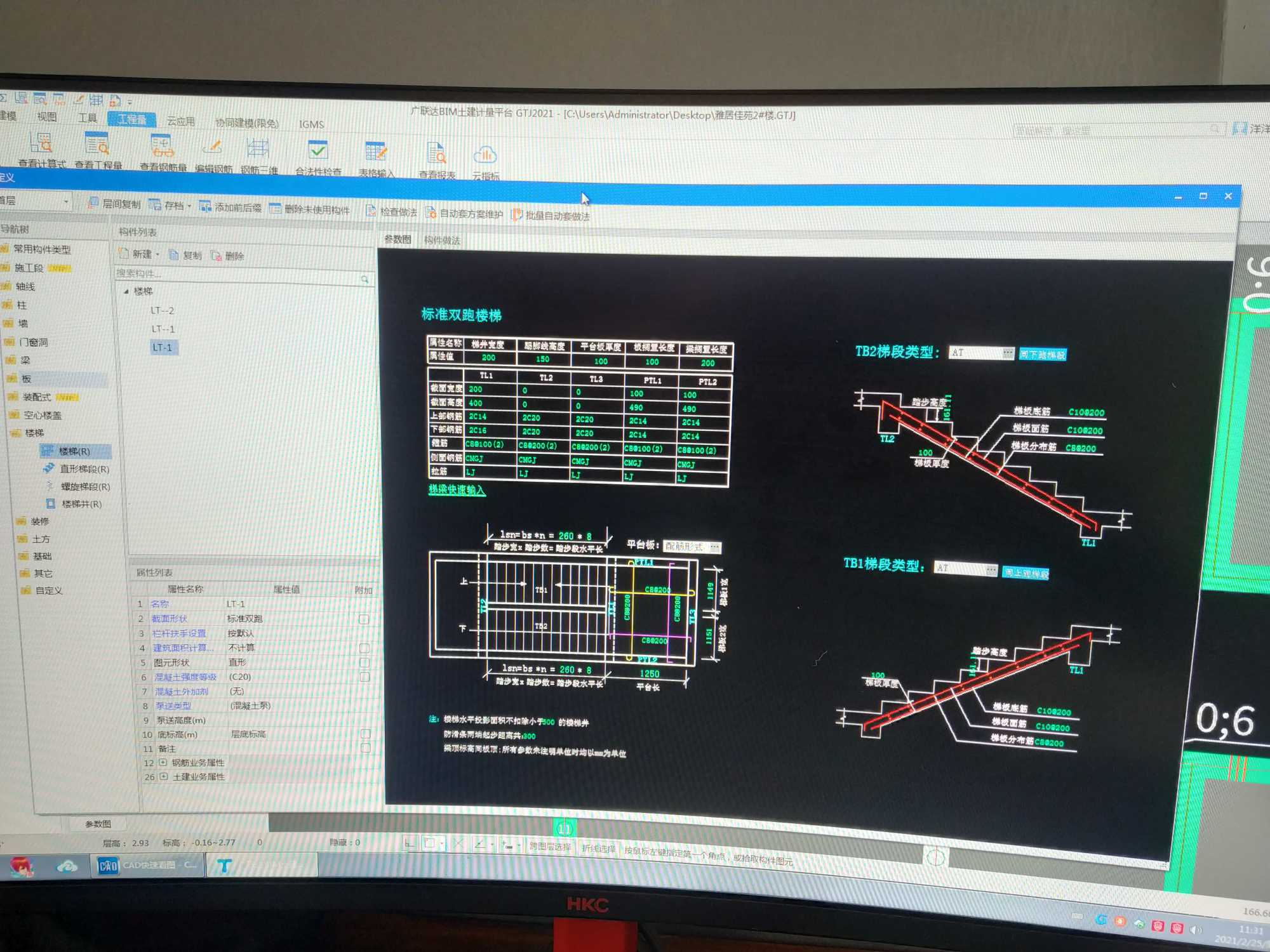Click 跨图层选择 in status bar
This screenshot has width=1270, height=952.
[550, 847]
